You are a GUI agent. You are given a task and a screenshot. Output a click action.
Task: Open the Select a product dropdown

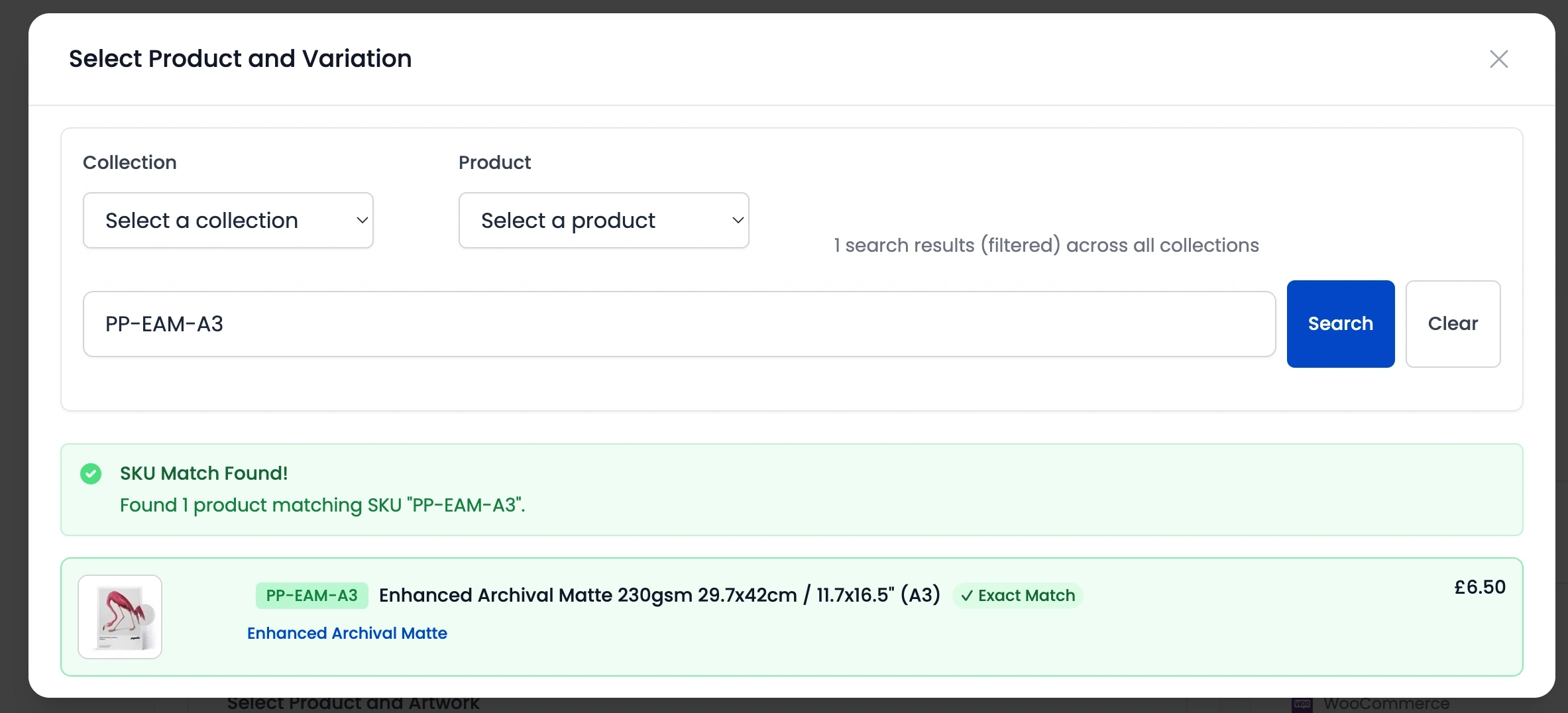pos(603,220)
